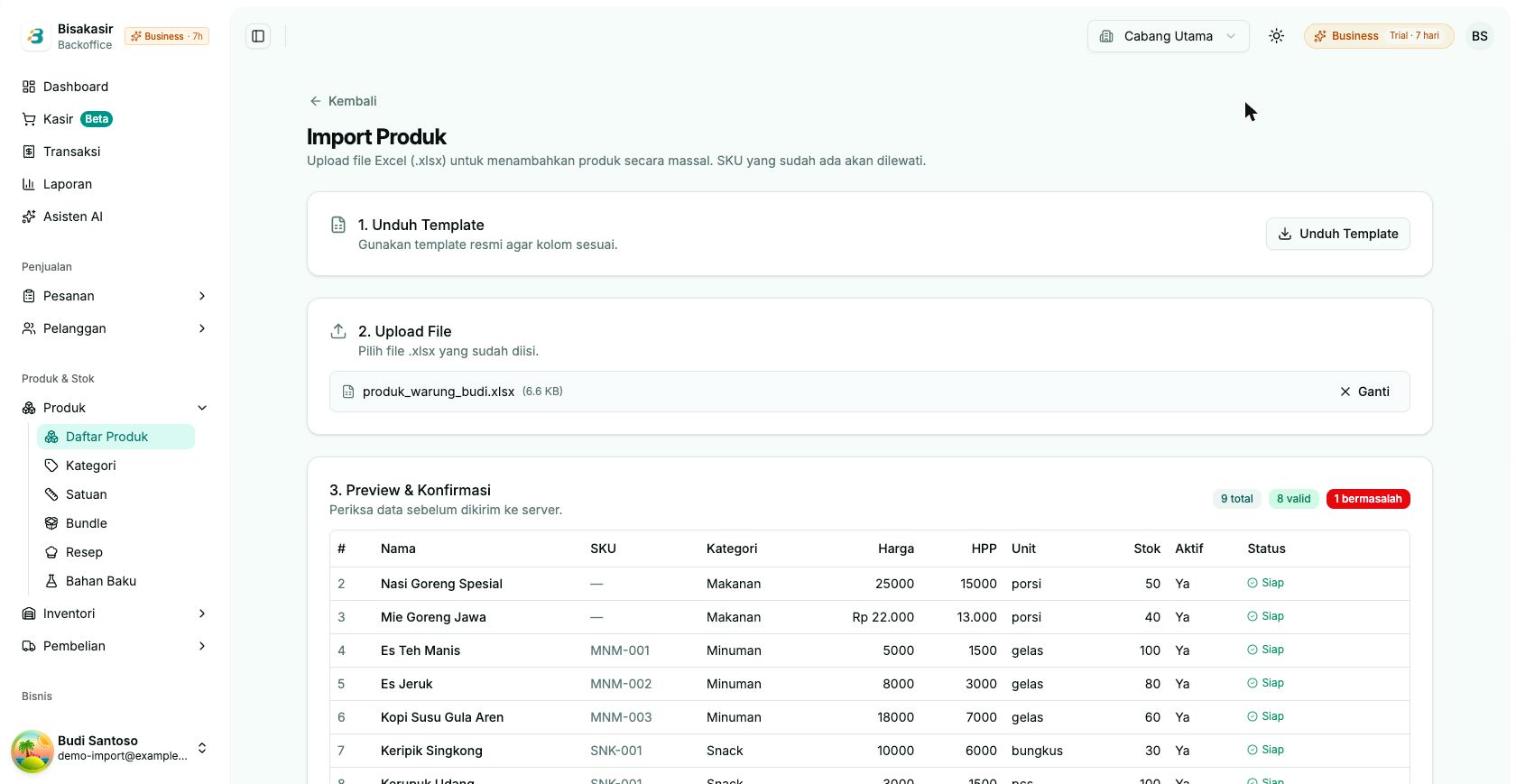Viewport: 1516px width, 784px height.
Task: Click Budi Santoso profile avatar
Action: pyautogui.click(x=32, y=750)
